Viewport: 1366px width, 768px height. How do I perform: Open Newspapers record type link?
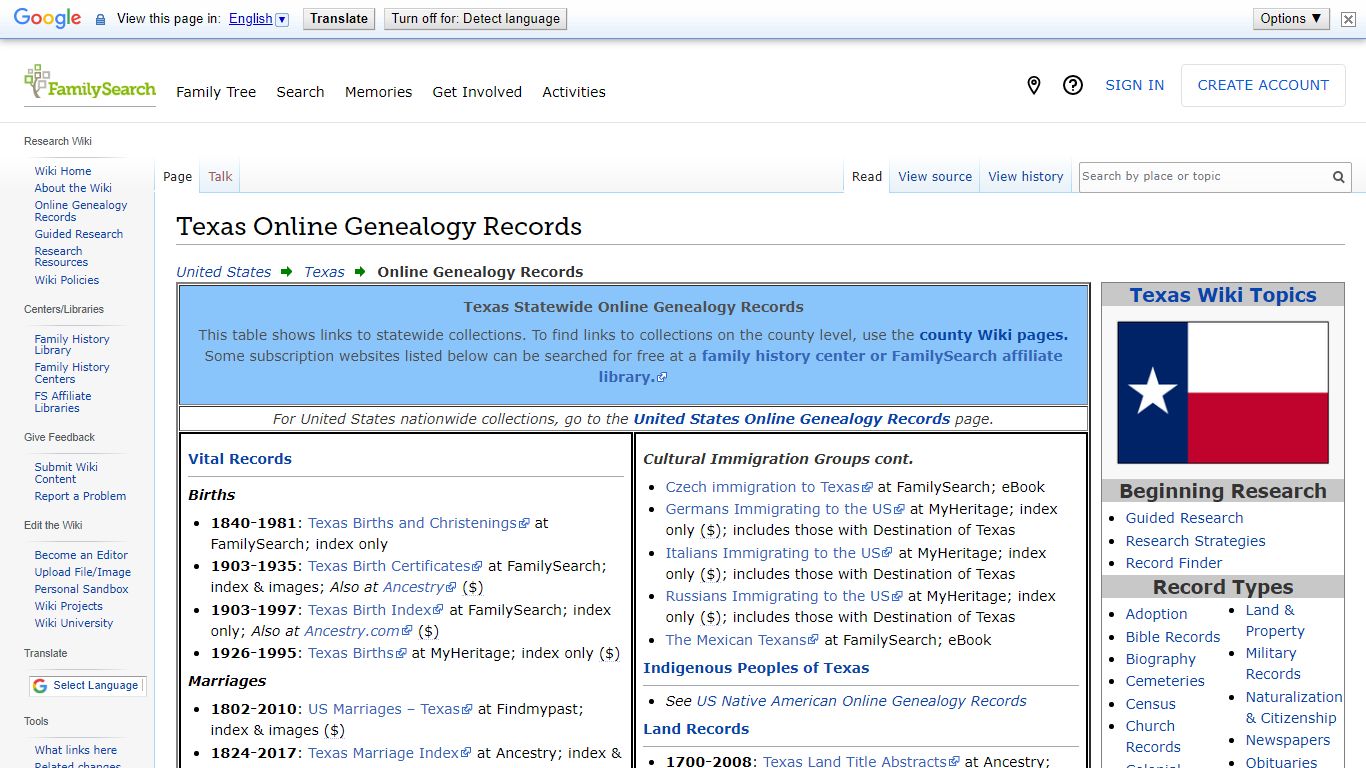click(x=1288, y=740)
